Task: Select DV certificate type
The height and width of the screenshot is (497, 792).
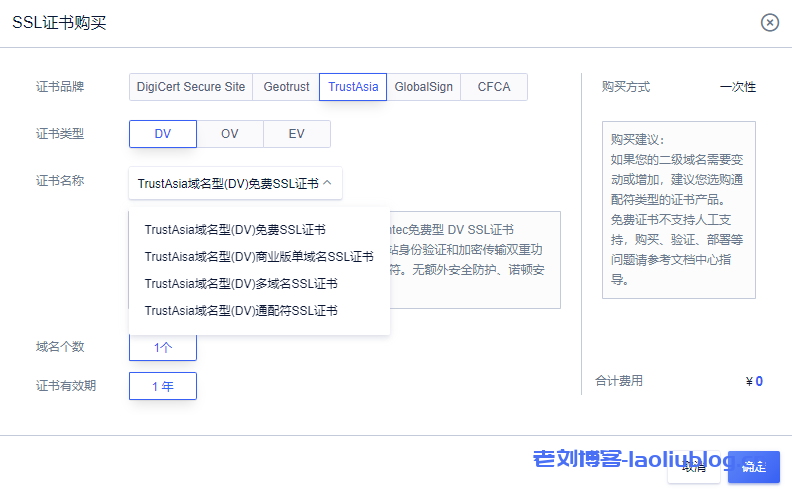Action: (x=163, y=134)
